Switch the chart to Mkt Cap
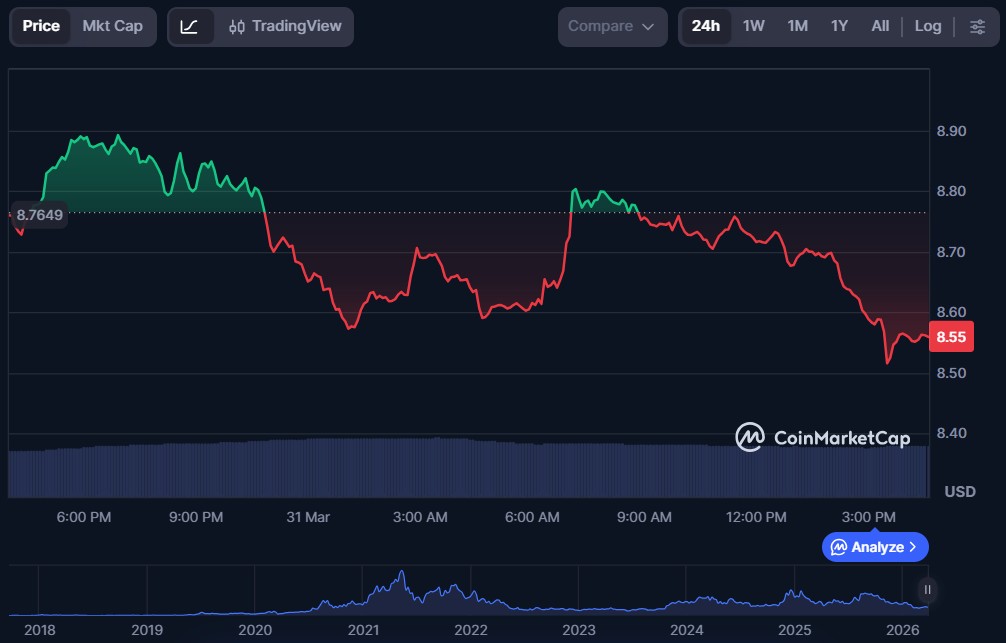 pyautogui.click(x=112, y=26)
